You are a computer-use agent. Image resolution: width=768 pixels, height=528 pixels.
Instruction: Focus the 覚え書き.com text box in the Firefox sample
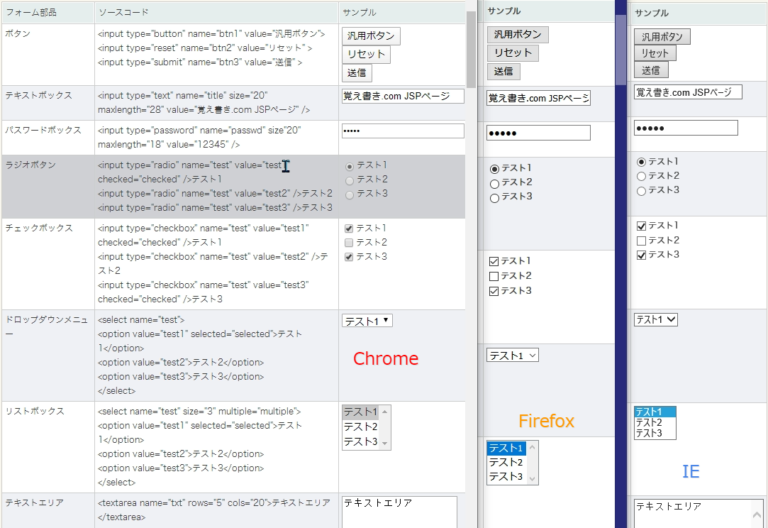pyautogui.click(x=538, y=98)
